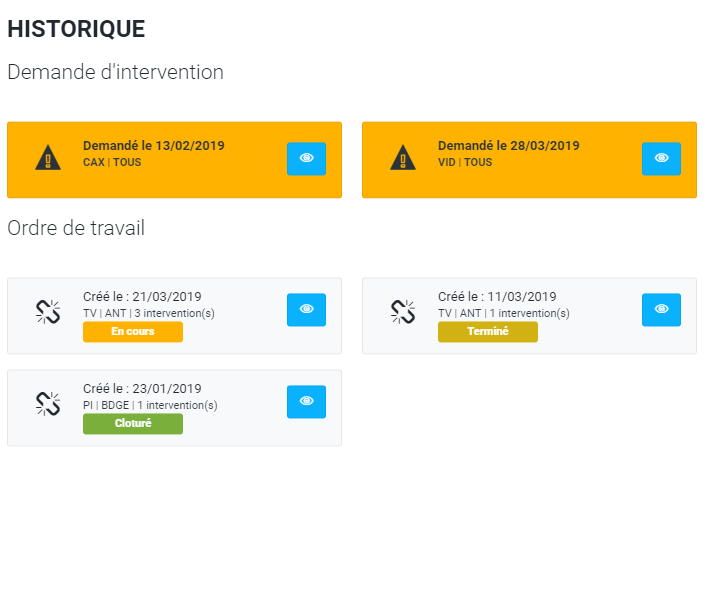The image size is (714, 596).
Task: Open eye button for 11/03/2019 work order
Action: (661, 310)
